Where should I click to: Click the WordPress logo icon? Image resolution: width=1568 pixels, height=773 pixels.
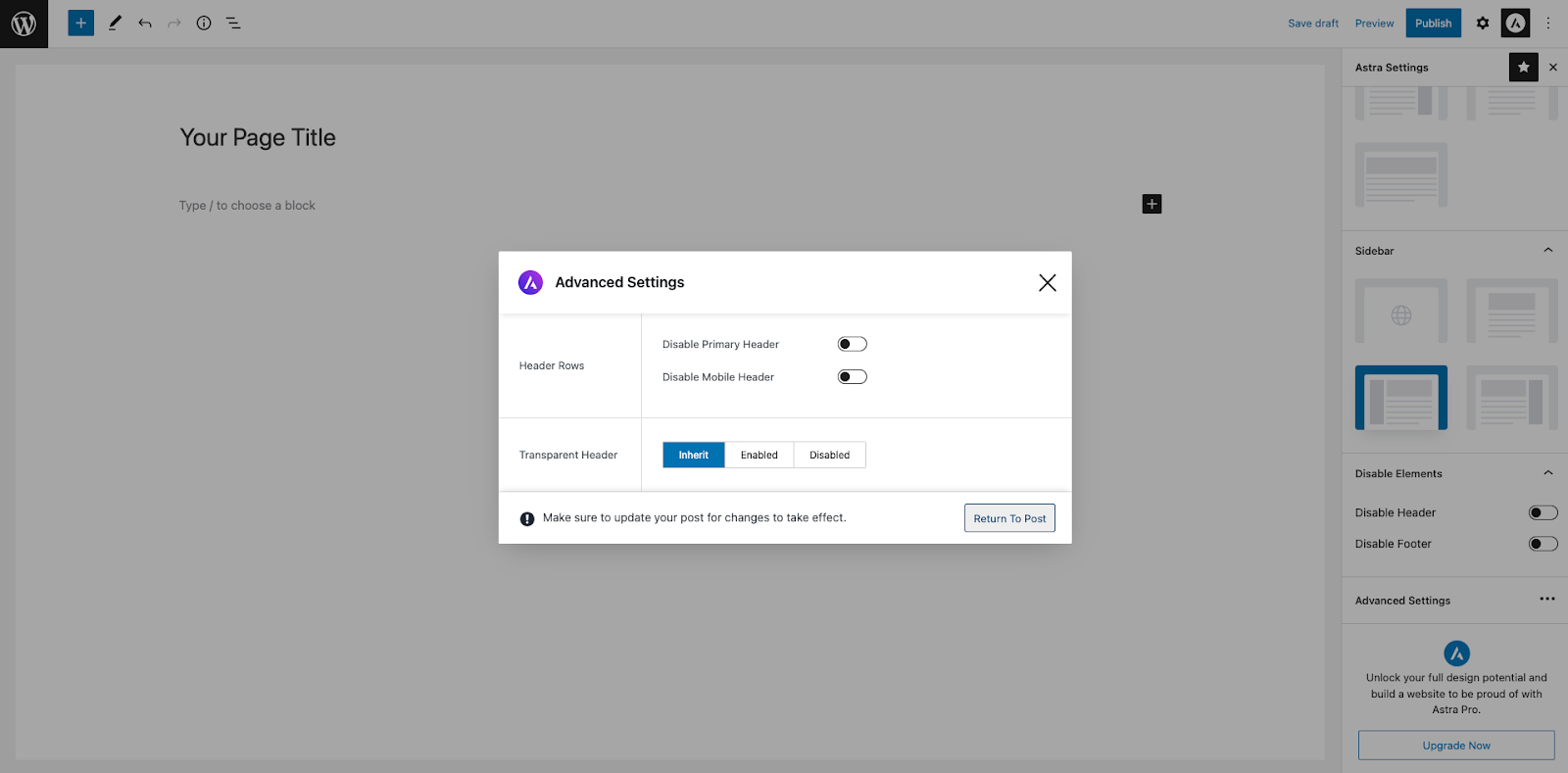tap(24, 24)
